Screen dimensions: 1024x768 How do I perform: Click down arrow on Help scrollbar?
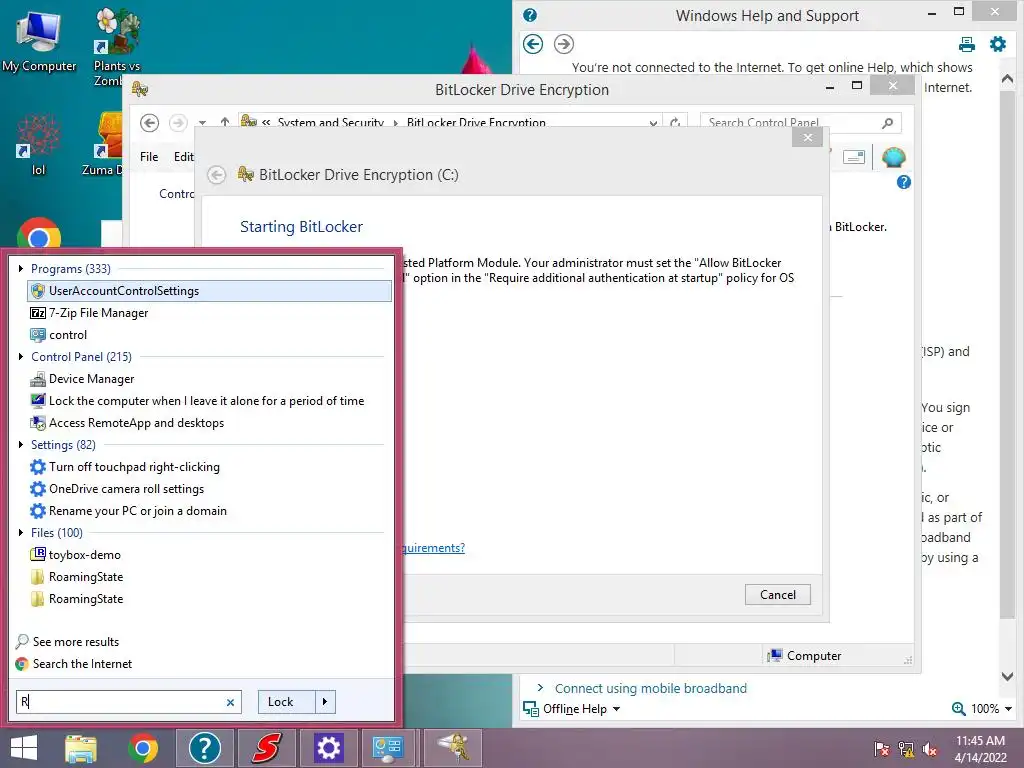1008,677
